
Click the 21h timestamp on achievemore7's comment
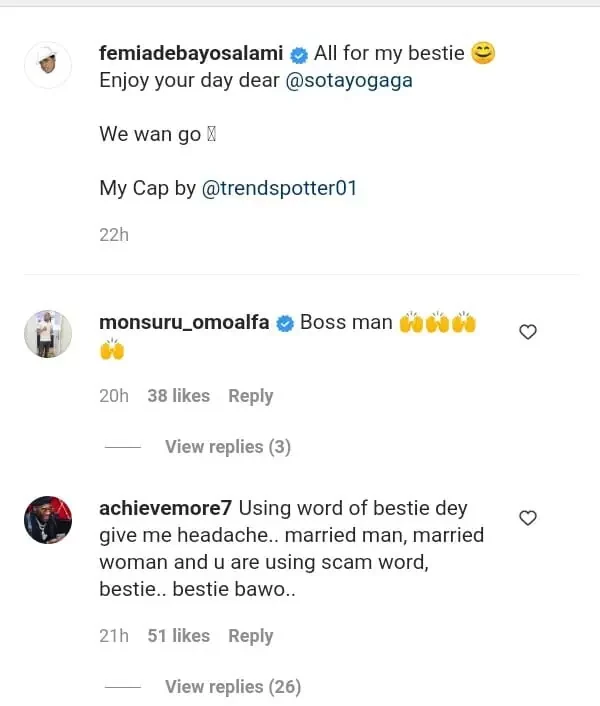[x=113, y=636]
